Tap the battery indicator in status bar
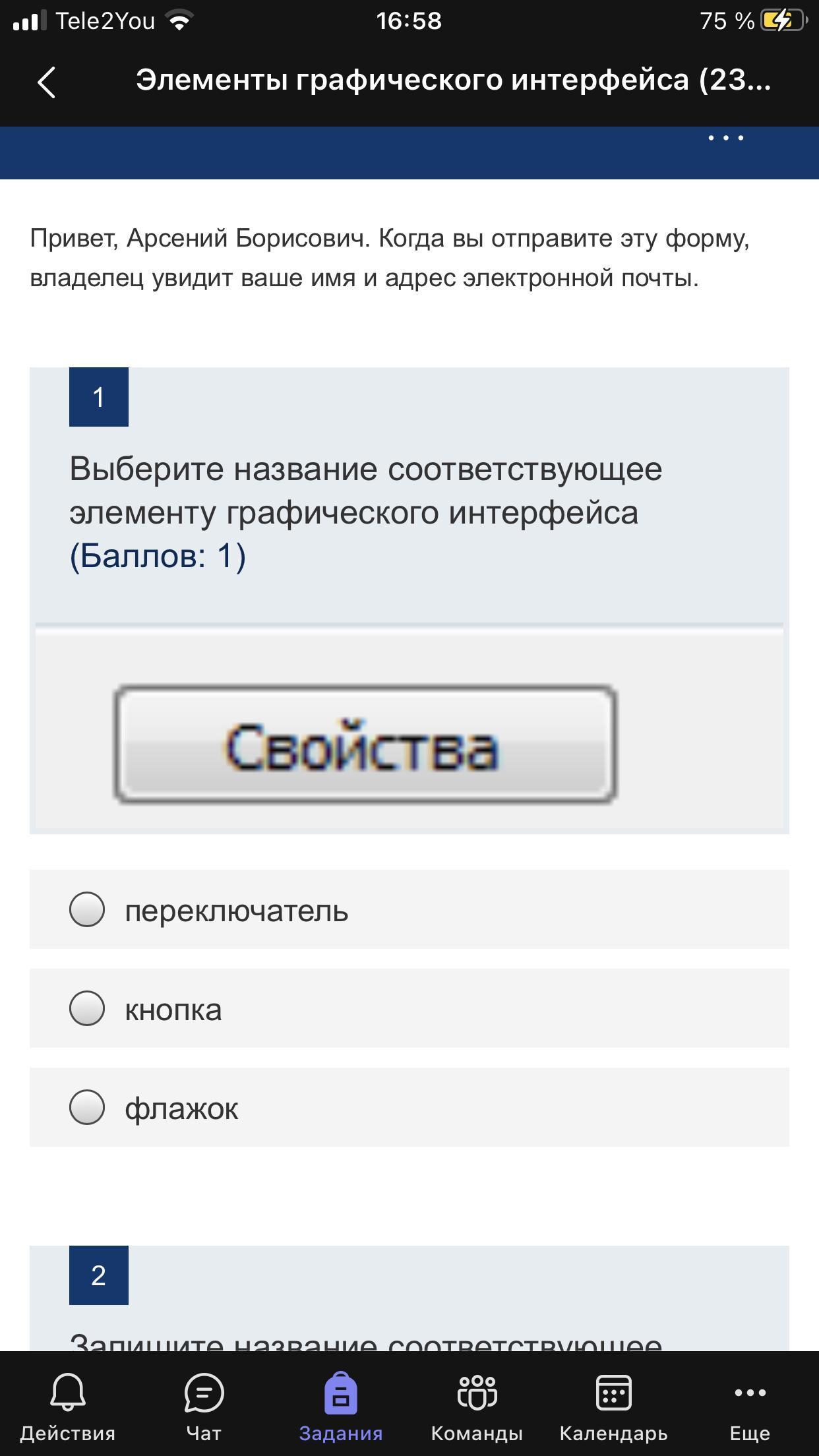The image size is (819, 1456). [x=783, y=21]
